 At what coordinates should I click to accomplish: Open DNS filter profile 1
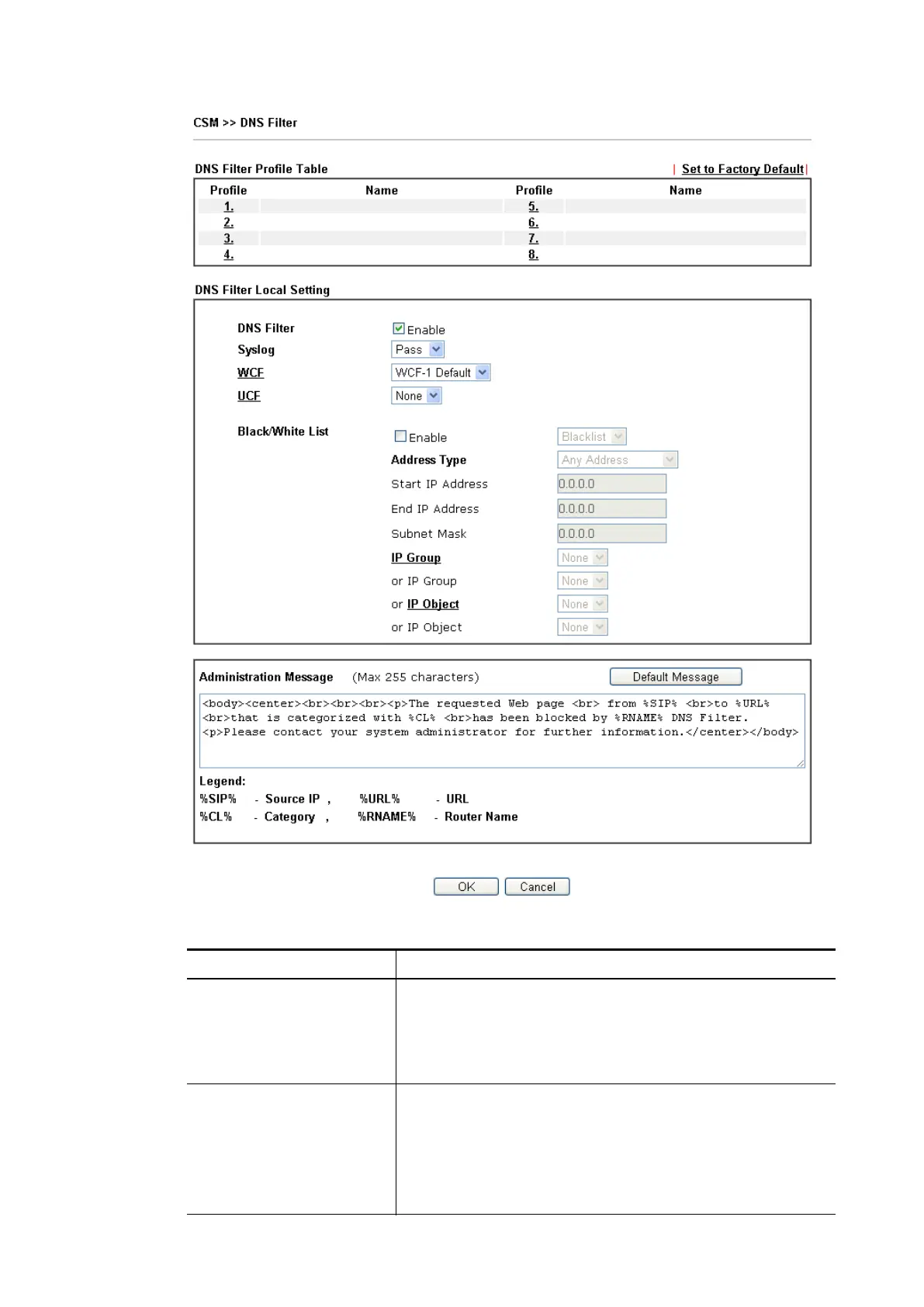pyautogui.click(x=229, y=206)
